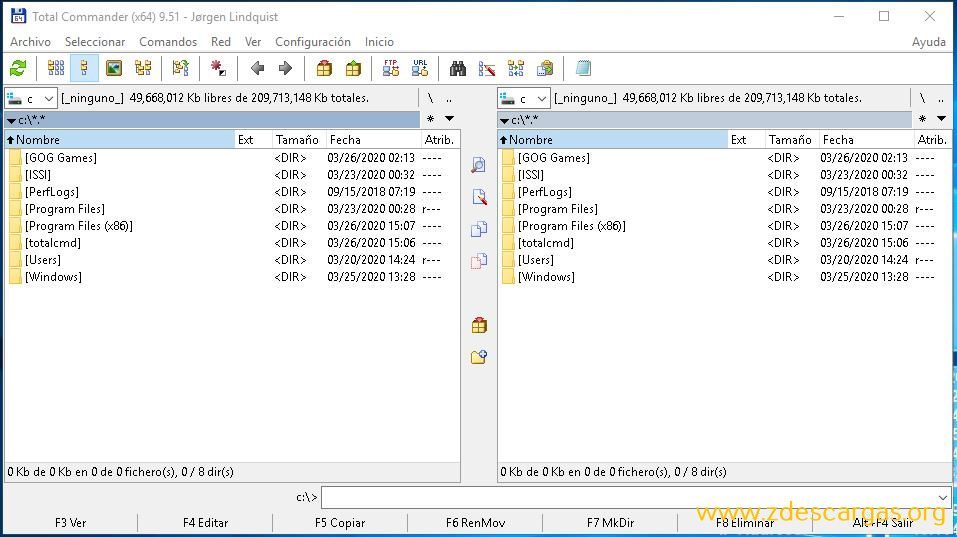This screenshot has height=537, width=957.
Task: Go forward with the right arrow icon
Action: click(285, 68)
